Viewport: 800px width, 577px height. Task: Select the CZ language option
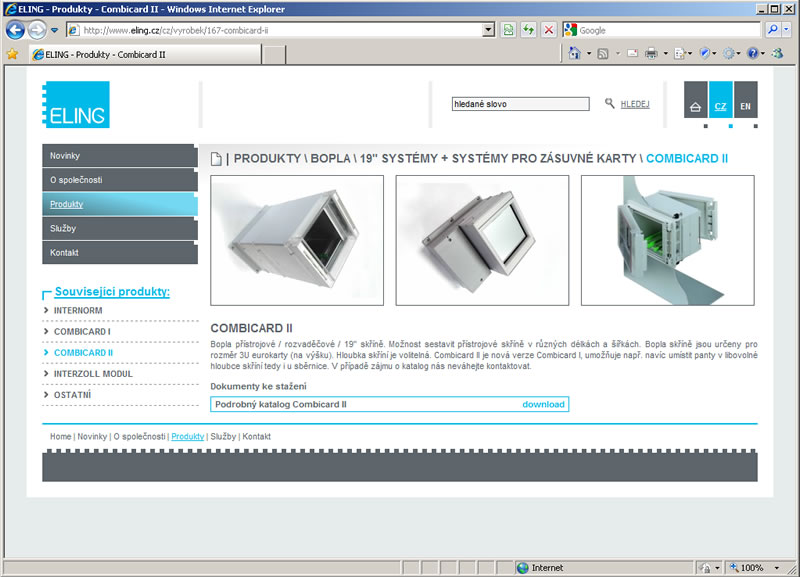[720, 106]
